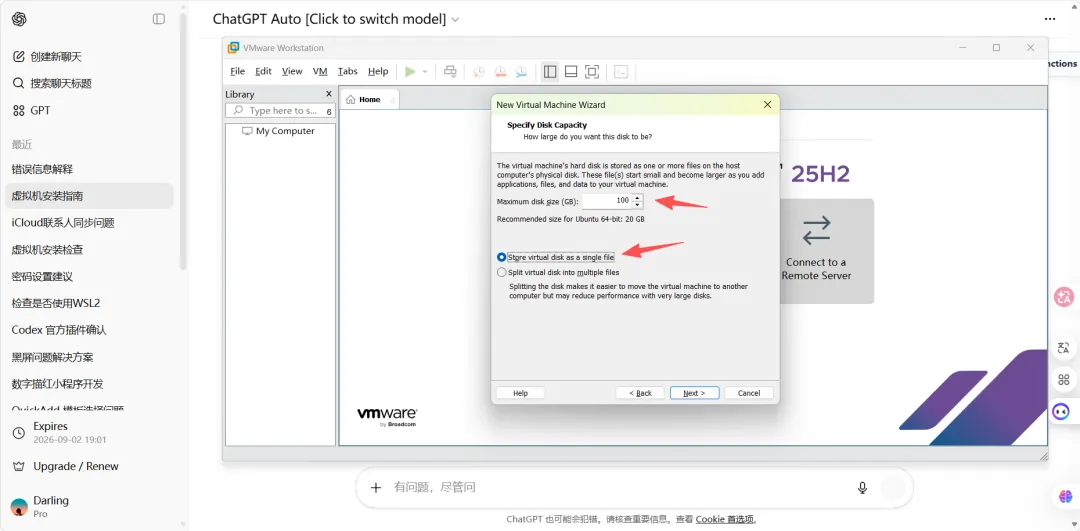This screenshot has width=1080, height=531.
Task: Click the Send Ctrl+Alt+Del toolbar icon in VMware
Action: point(450,72)
